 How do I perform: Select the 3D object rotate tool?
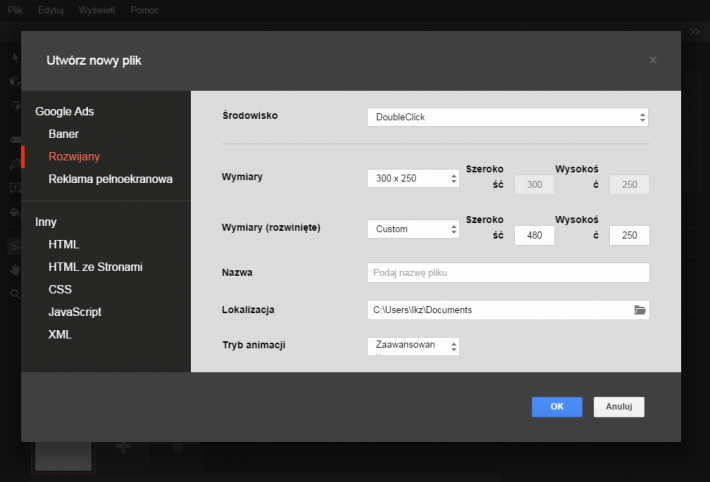[x=15, y=82]
